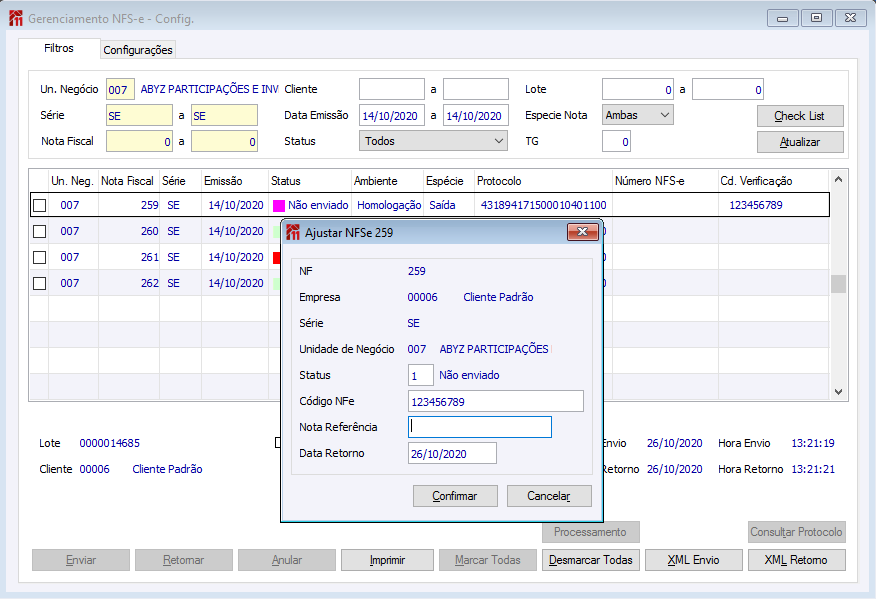Click Hora Retorno value 13:21:21

tap(813, 469)
